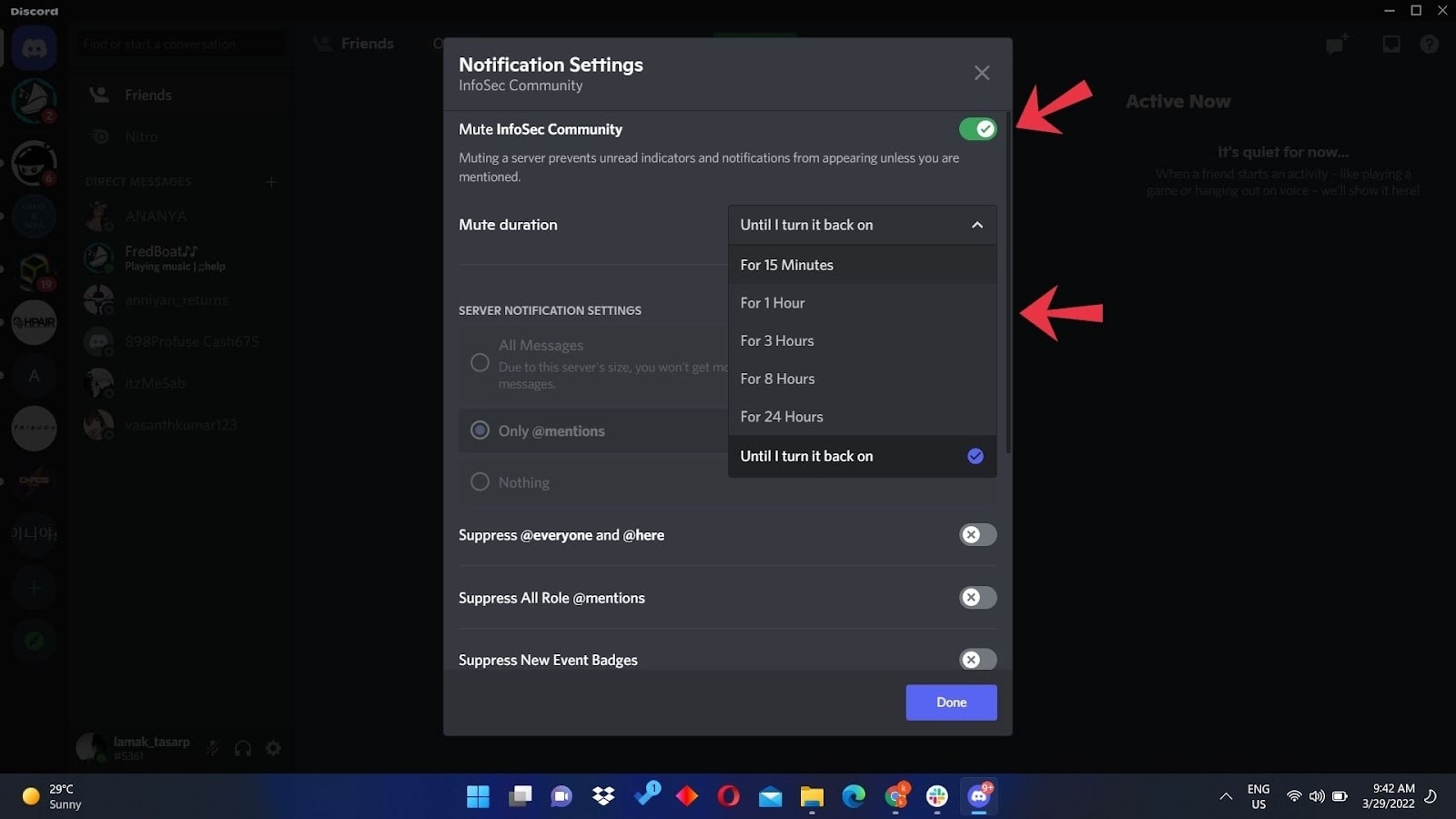Open vasanthkumar123 direct message

pos(182,425)
